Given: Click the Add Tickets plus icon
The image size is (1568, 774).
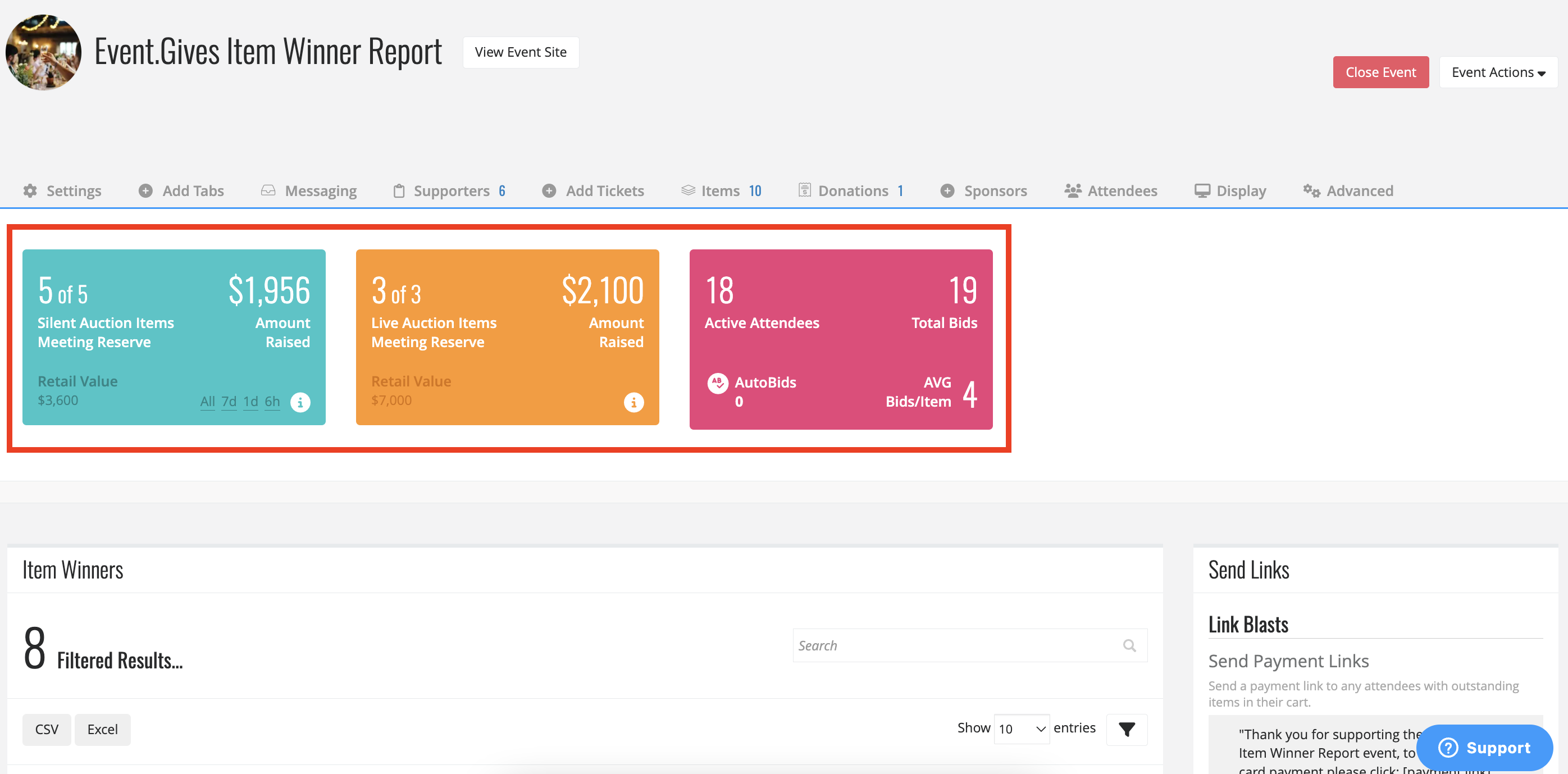Looking at the screenshot, I should [x=549, y=190].
